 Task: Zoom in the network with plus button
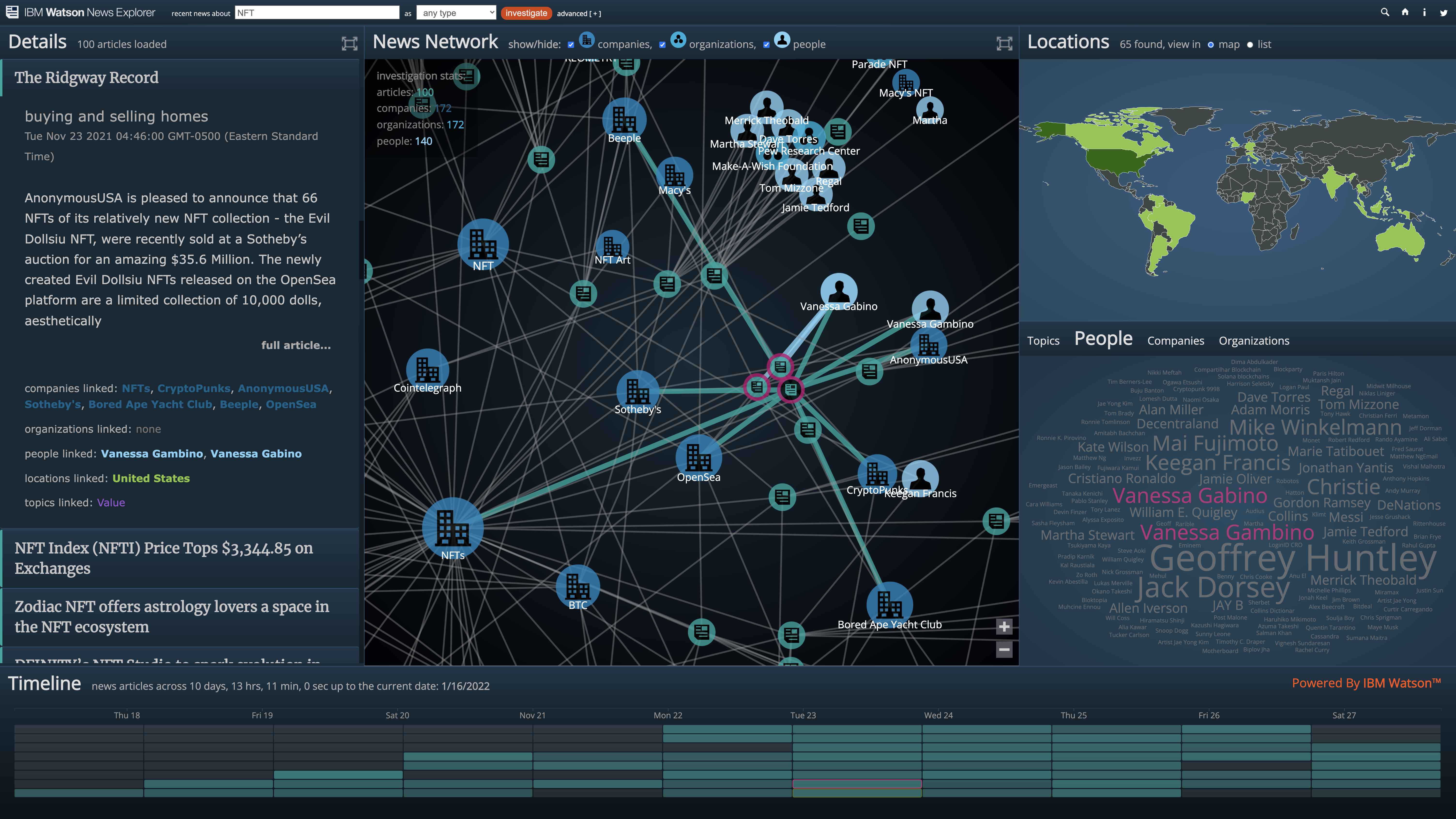[1004, 626]
